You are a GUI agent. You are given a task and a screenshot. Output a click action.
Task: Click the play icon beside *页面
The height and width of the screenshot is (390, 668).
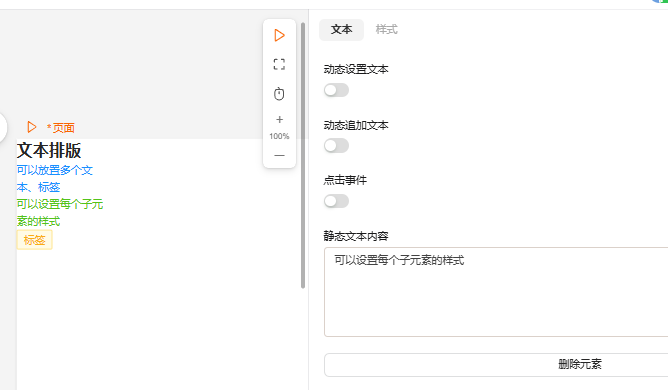pos(32,127)
